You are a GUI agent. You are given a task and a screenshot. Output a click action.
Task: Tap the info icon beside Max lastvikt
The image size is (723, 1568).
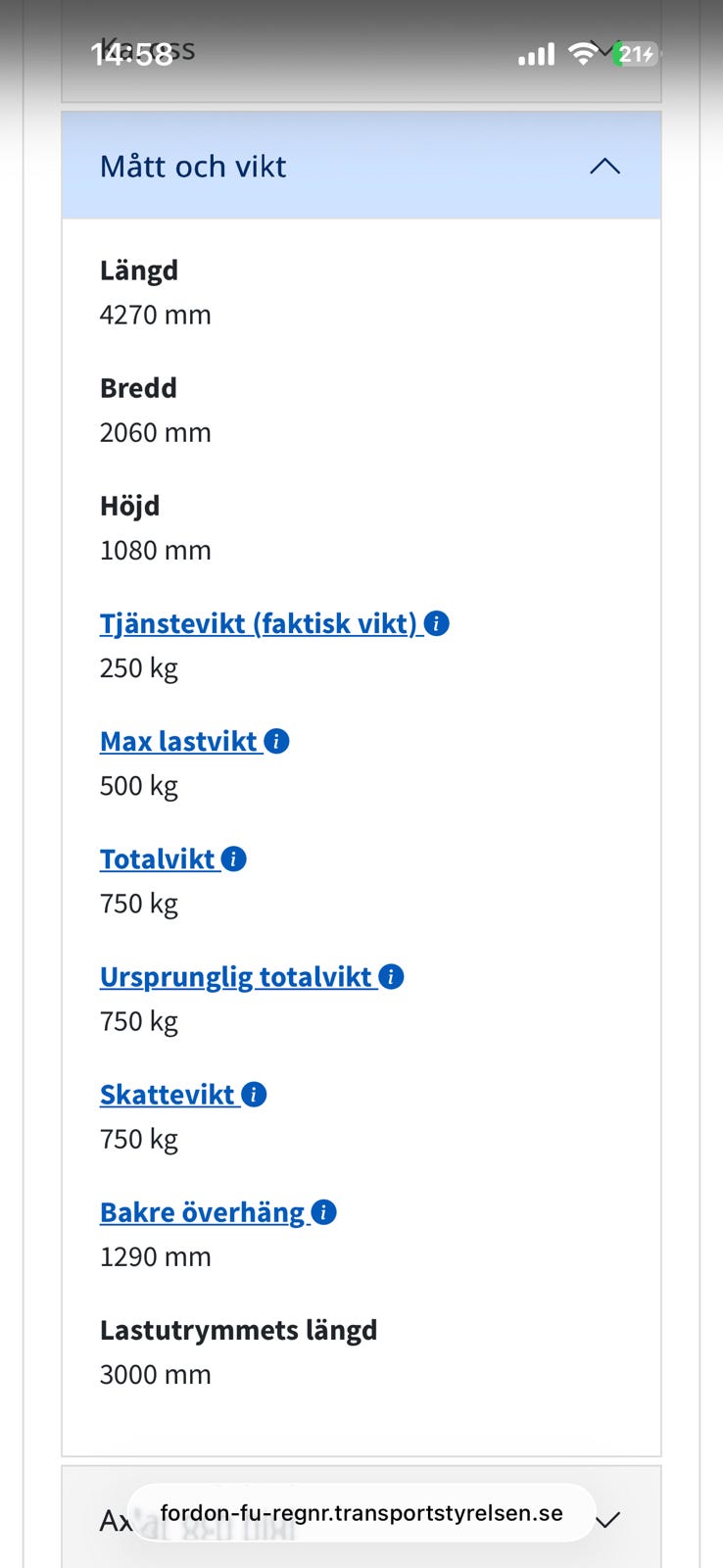click(277, 741)
